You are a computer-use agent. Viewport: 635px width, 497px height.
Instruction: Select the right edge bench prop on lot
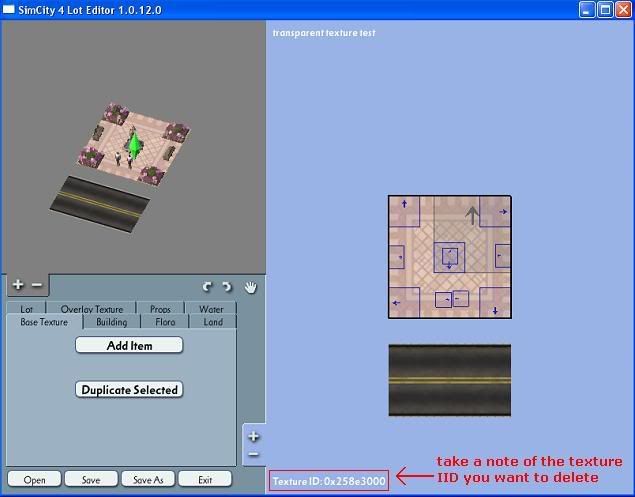(503, 256)
